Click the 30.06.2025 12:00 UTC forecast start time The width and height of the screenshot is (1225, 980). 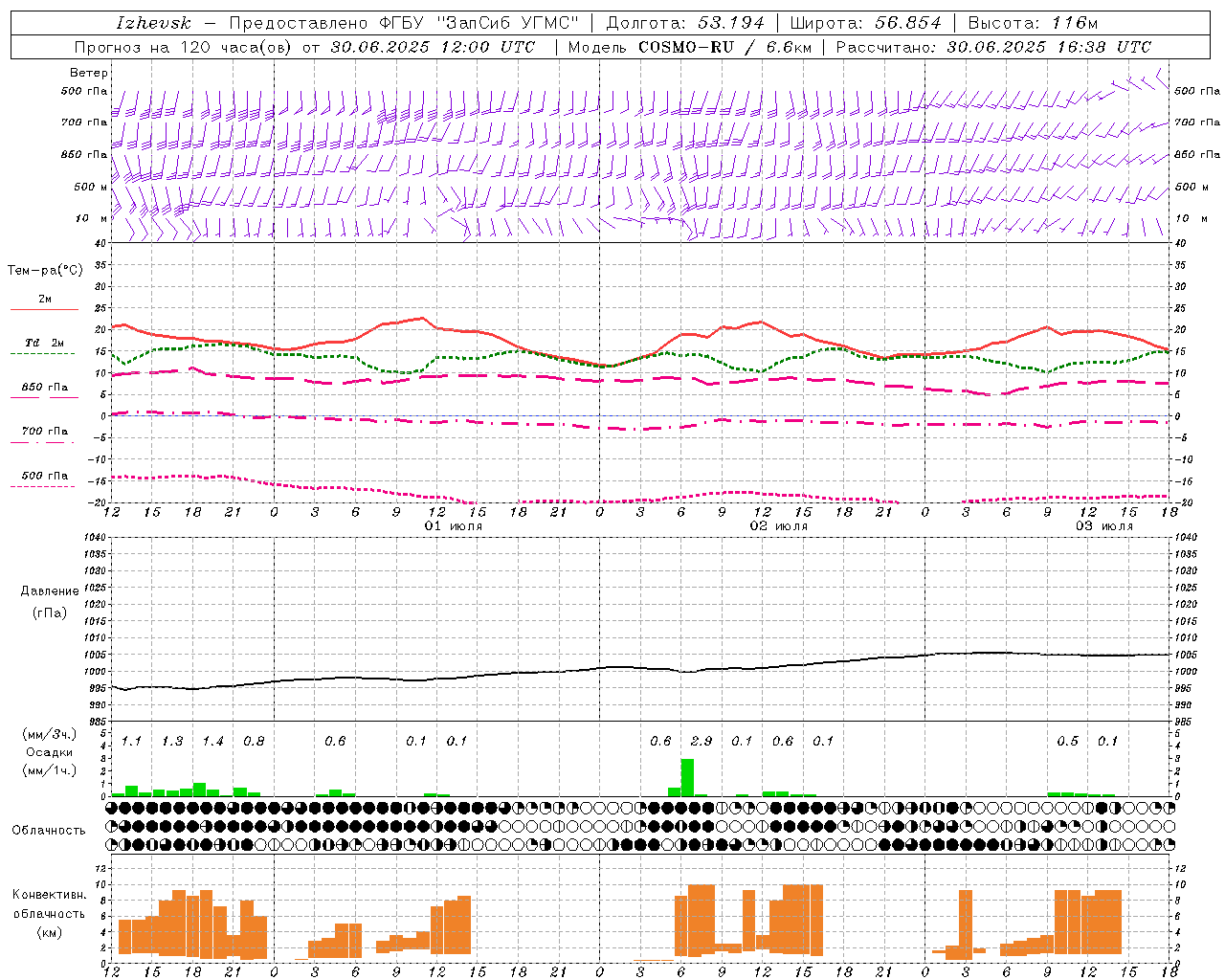click(x=433, y=47)
